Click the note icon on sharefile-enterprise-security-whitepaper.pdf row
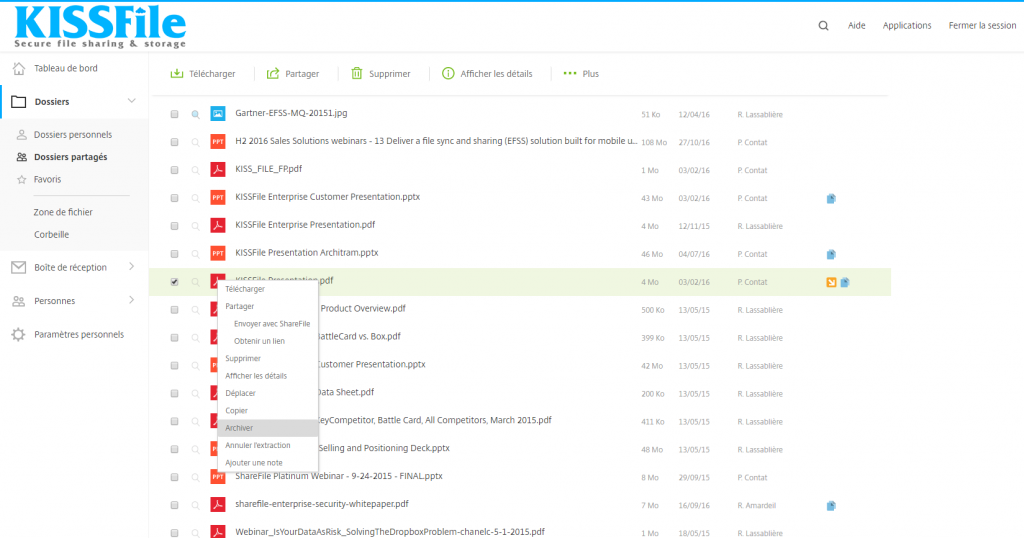This screenshot has width=1024, height=538. 831,506
